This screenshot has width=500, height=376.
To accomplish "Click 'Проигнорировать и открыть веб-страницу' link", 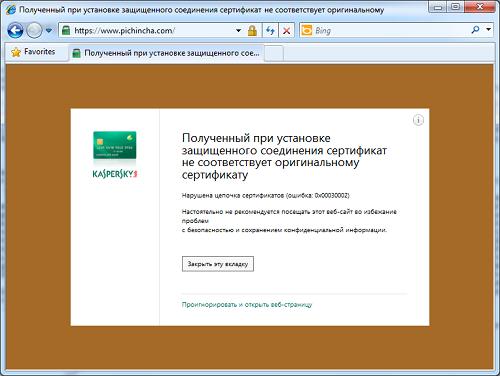I will pos(247,305).
